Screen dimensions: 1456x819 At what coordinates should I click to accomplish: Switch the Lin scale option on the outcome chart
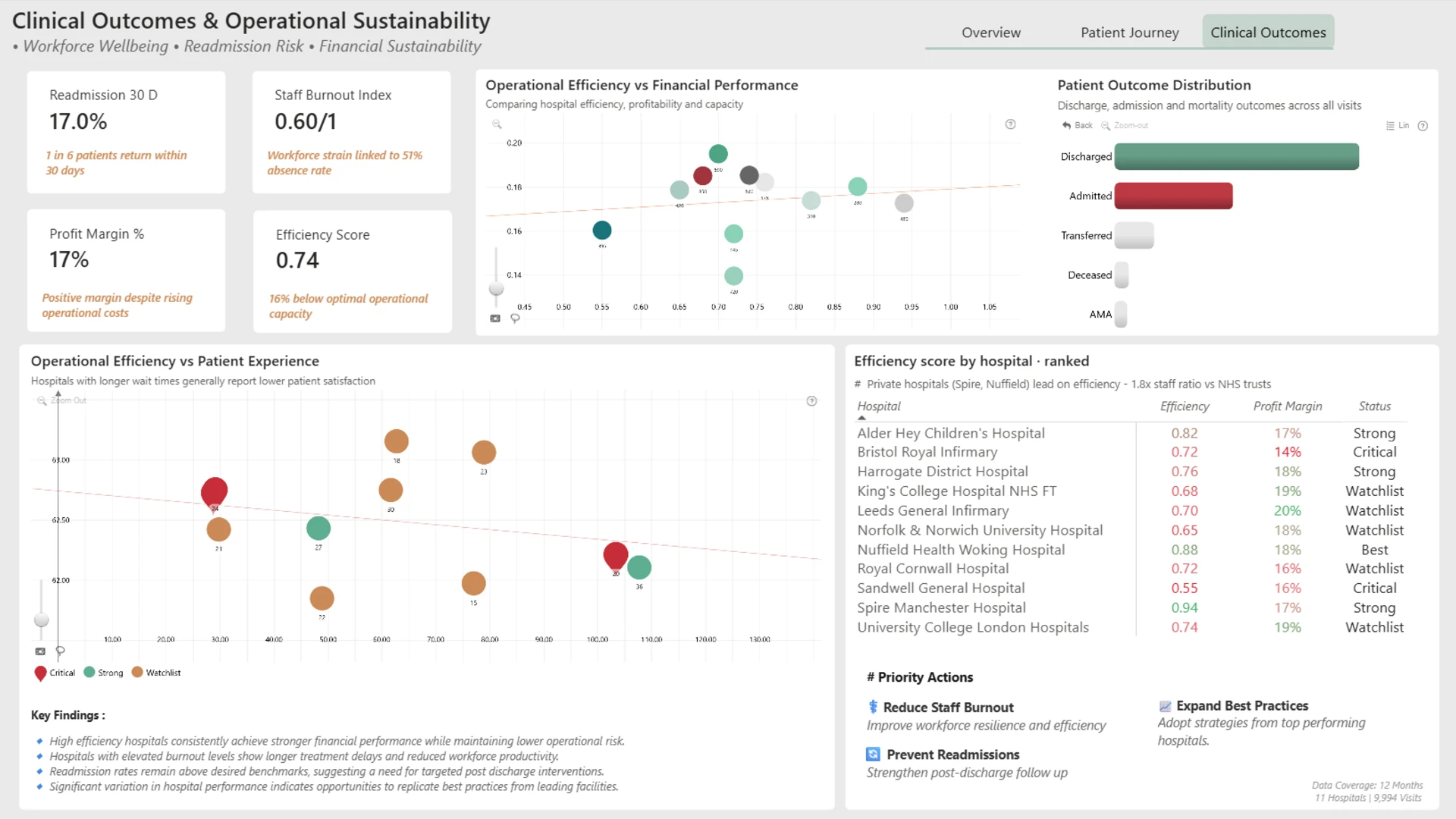1398,126
